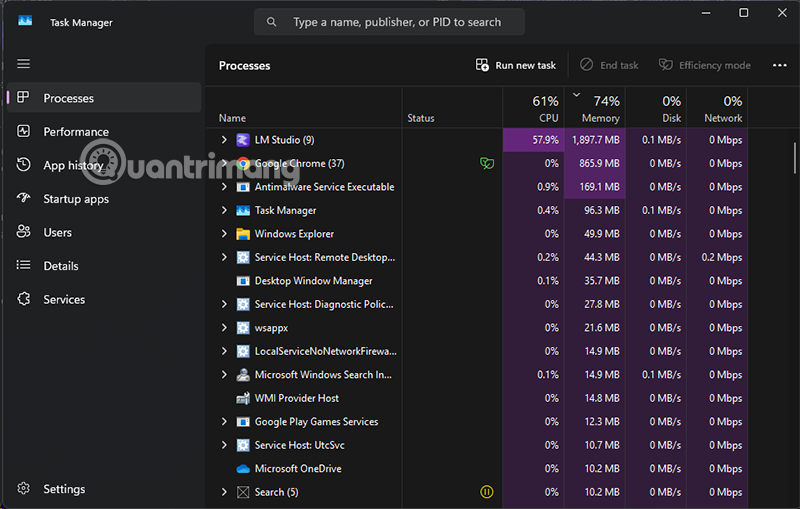Expand Service Host: Remote Desktop group
This screenshot has width=800, height=509.
[224, 257]
